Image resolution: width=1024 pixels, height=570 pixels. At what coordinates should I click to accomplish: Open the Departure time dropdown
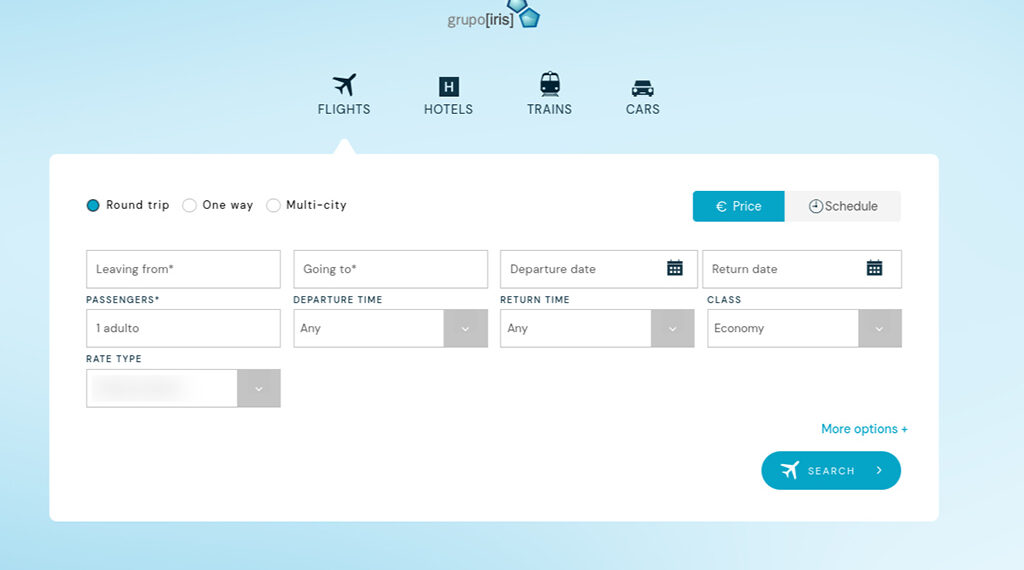pos(391,328)
